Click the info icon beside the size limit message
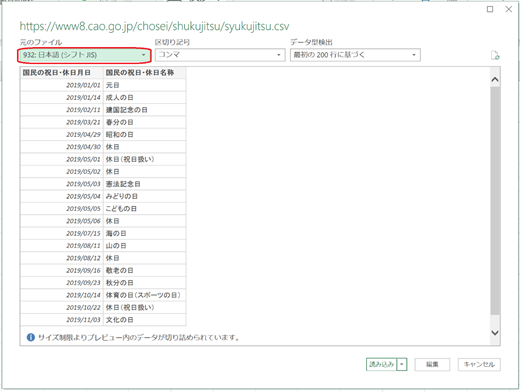520x392 pixels. point(31,337)
